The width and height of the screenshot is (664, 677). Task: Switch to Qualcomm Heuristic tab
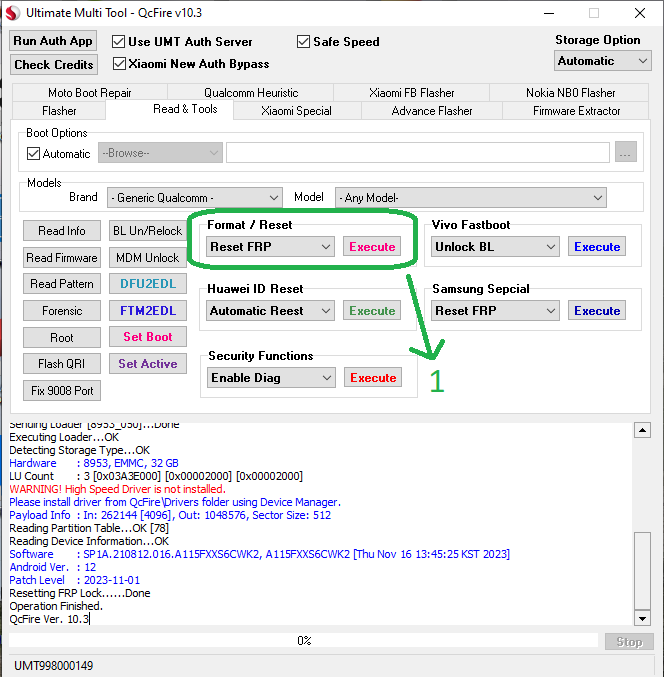pos(251,93)
